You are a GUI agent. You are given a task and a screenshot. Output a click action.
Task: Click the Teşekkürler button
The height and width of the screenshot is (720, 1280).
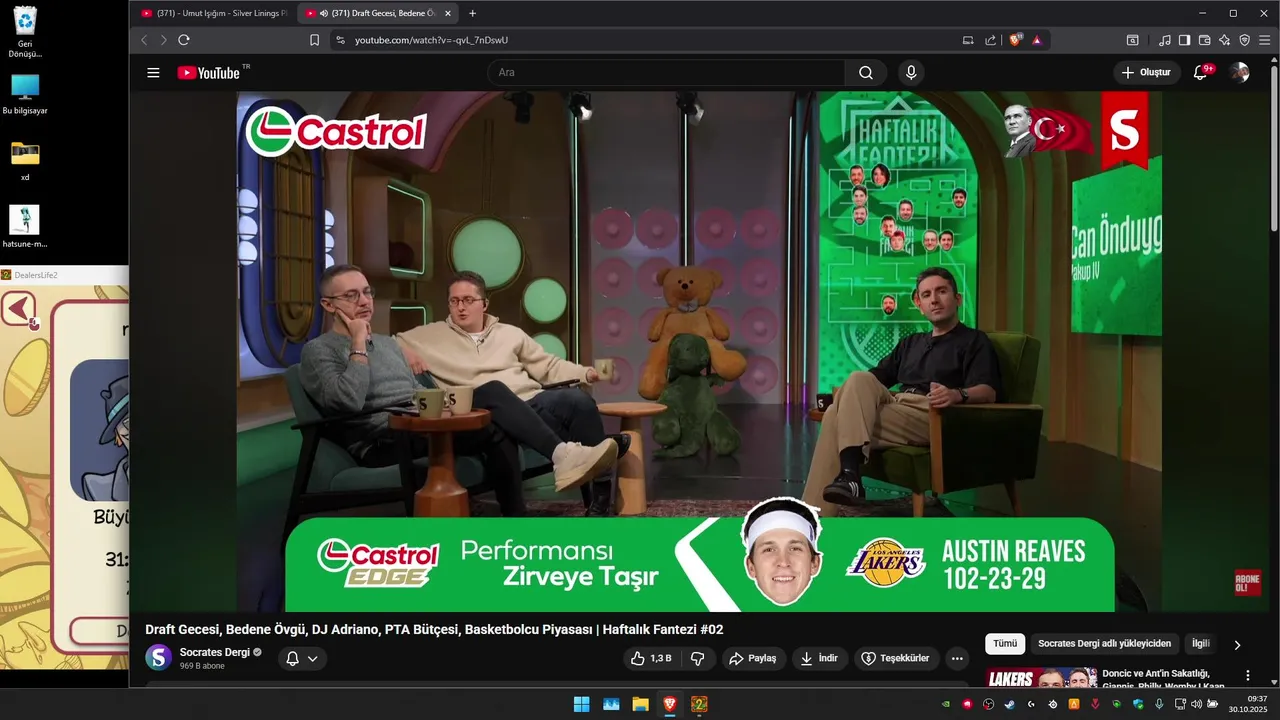[x=896, y=658]
